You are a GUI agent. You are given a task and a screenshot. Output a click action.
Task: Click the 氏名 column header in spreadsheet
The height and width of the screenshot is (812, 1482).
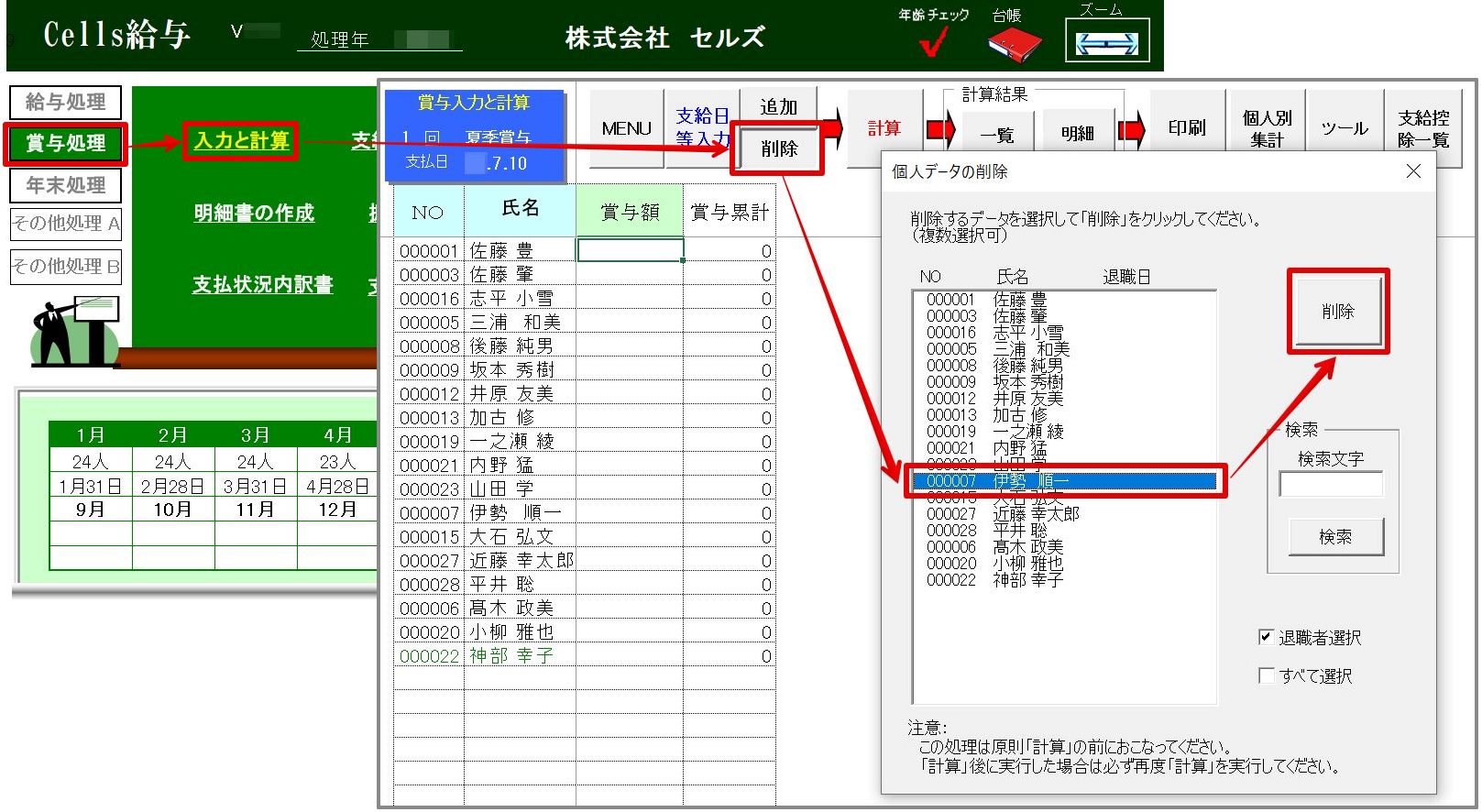(x=520, y=209)
